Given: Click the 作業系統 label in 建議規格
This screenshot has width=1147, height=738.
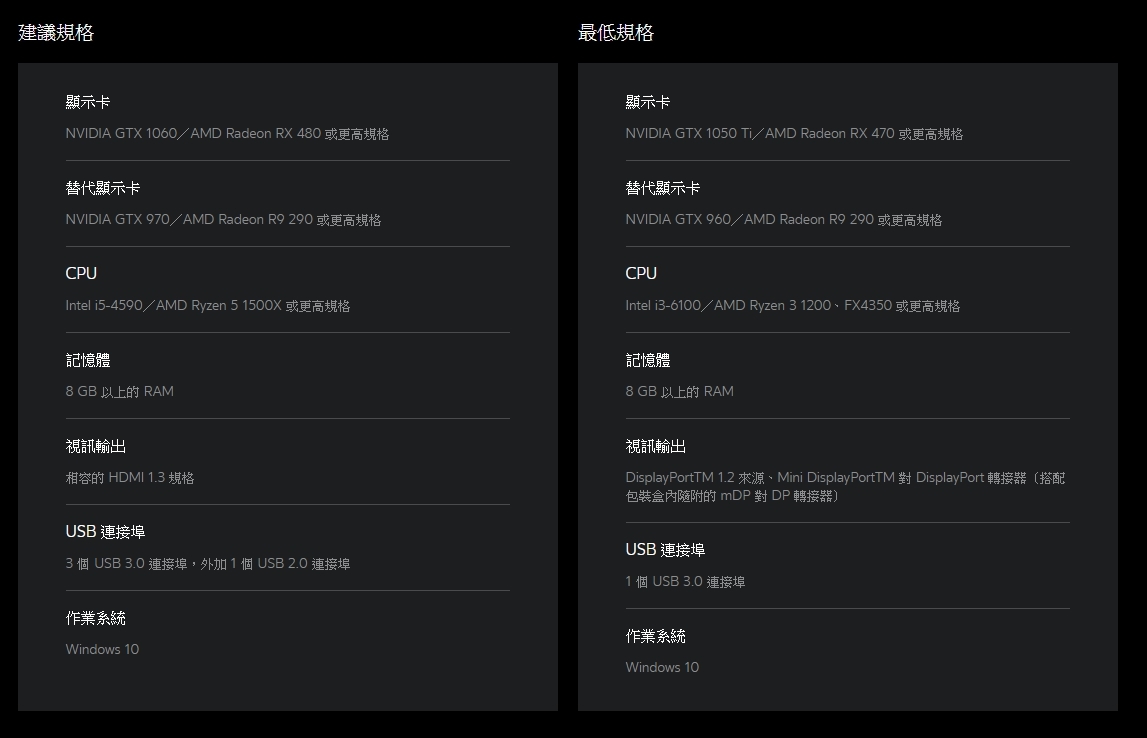Looking at the screenshot, I should click(x=96, y=618).
